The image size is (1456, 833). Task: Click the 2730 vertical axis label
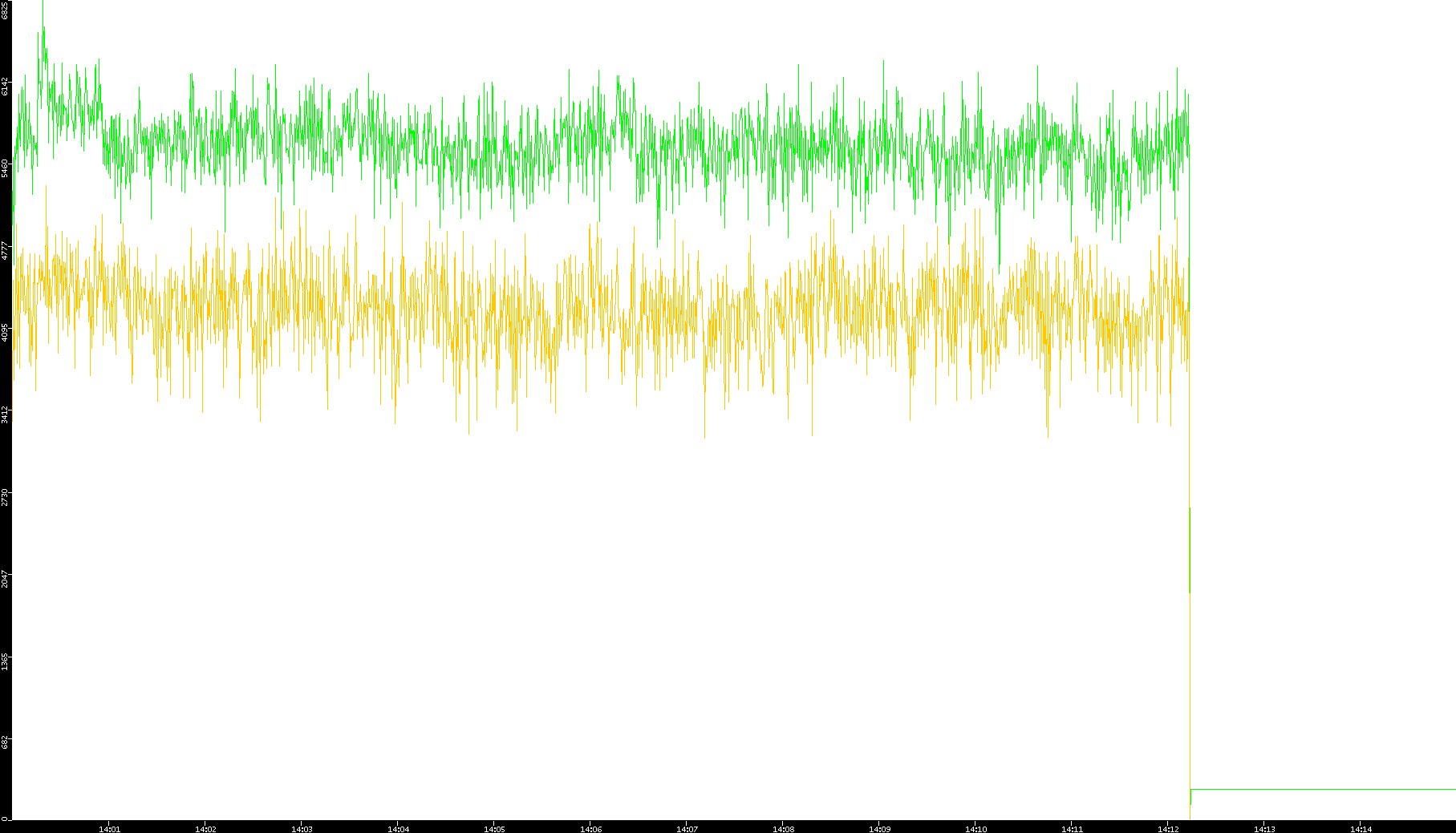tap(6, 496)
